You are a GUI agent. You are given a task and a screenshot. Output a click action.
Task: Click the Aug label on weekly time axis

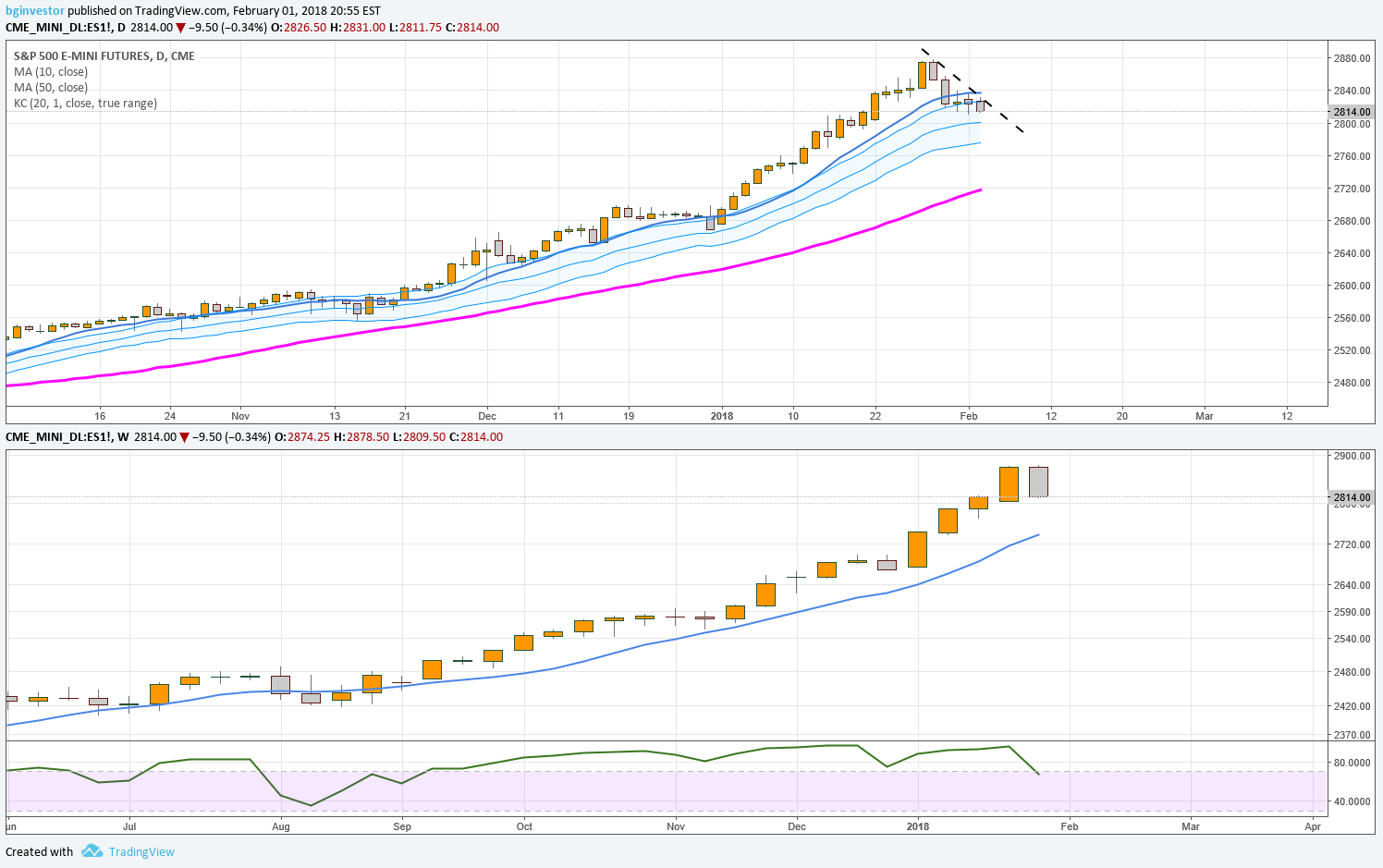281,826
